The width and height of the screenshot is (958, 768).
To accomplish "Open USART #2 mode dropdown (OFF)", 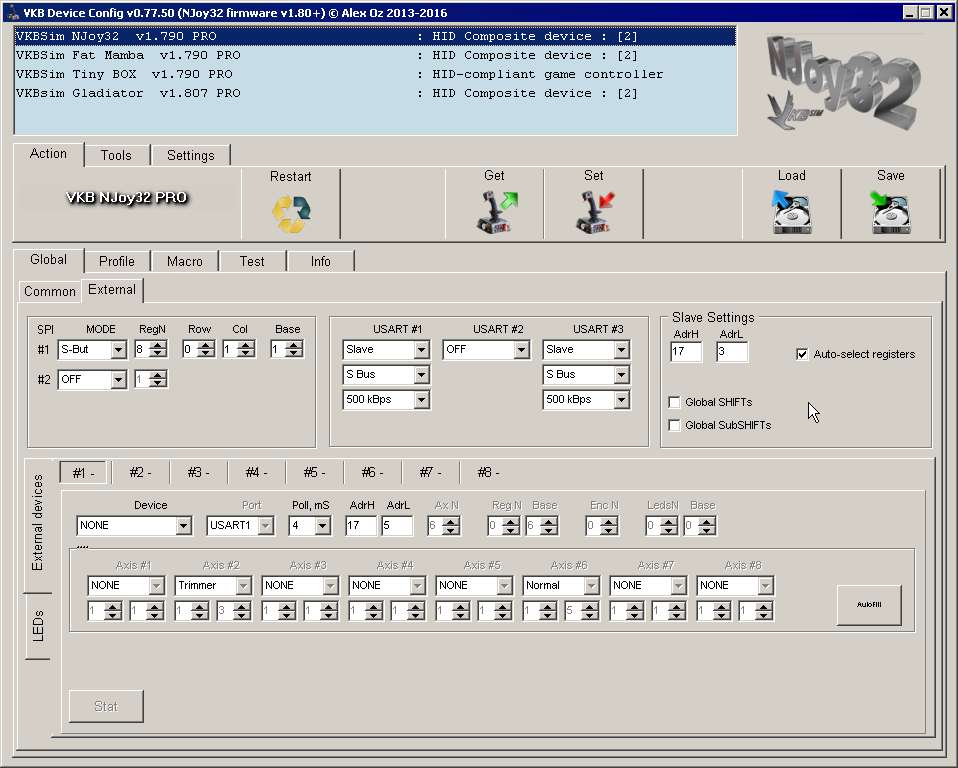I will click(486, 349).
